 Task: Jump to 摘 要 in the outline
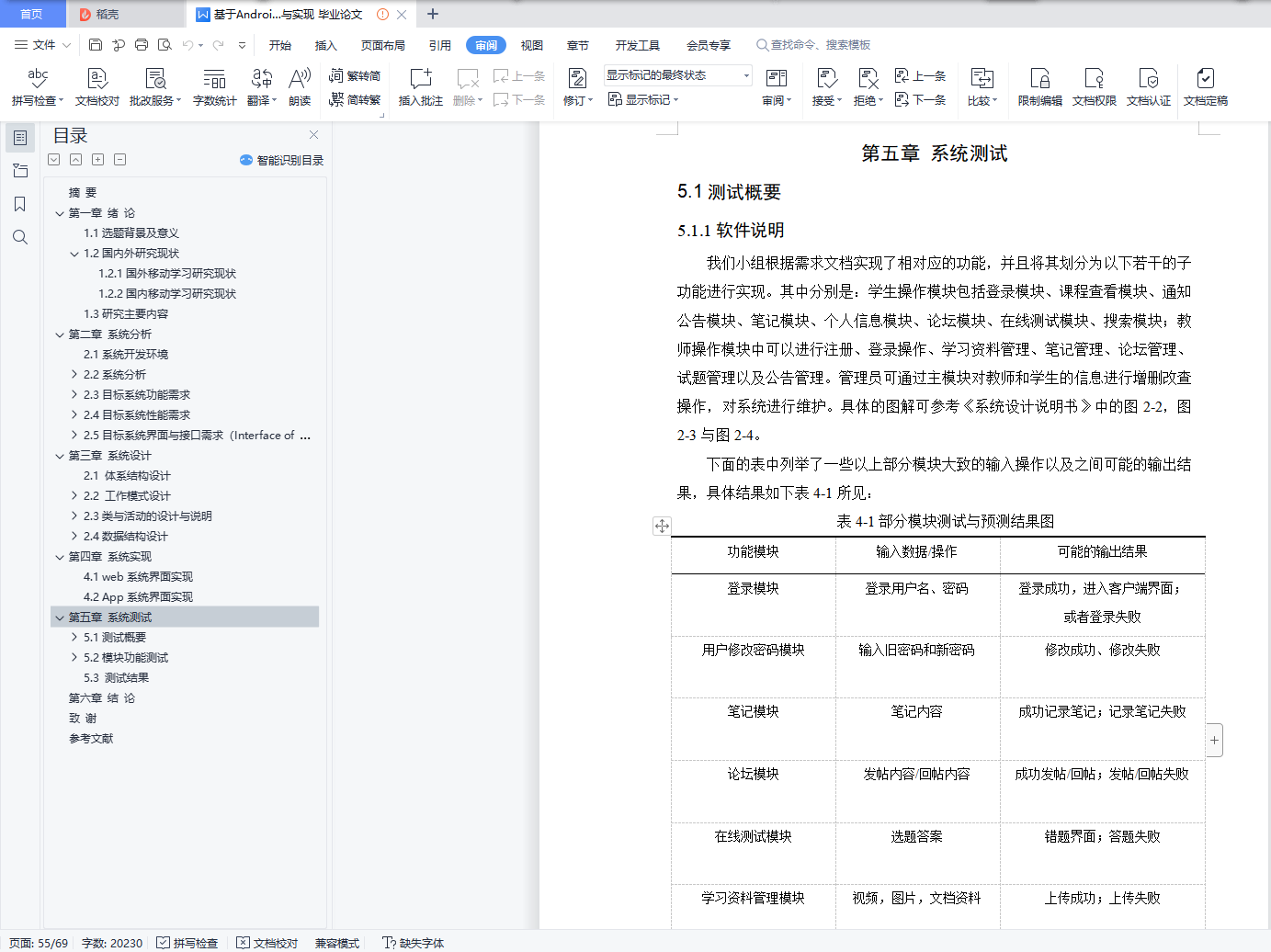(83, 193)
